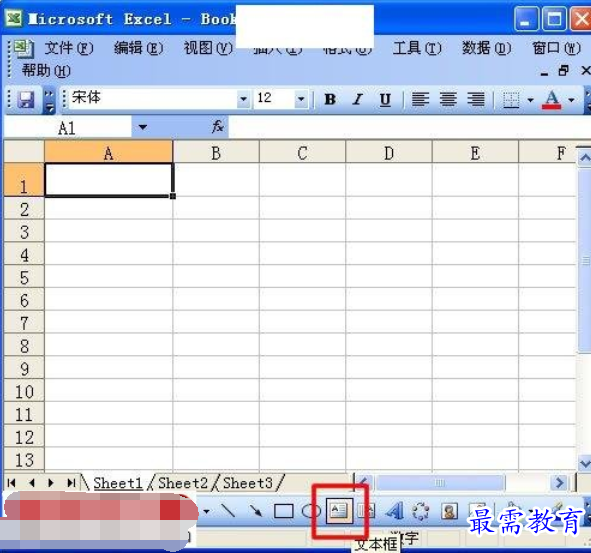The image size is (591, 553).
Task: Click the insert function fx icon
Action: tap(218, 126)
